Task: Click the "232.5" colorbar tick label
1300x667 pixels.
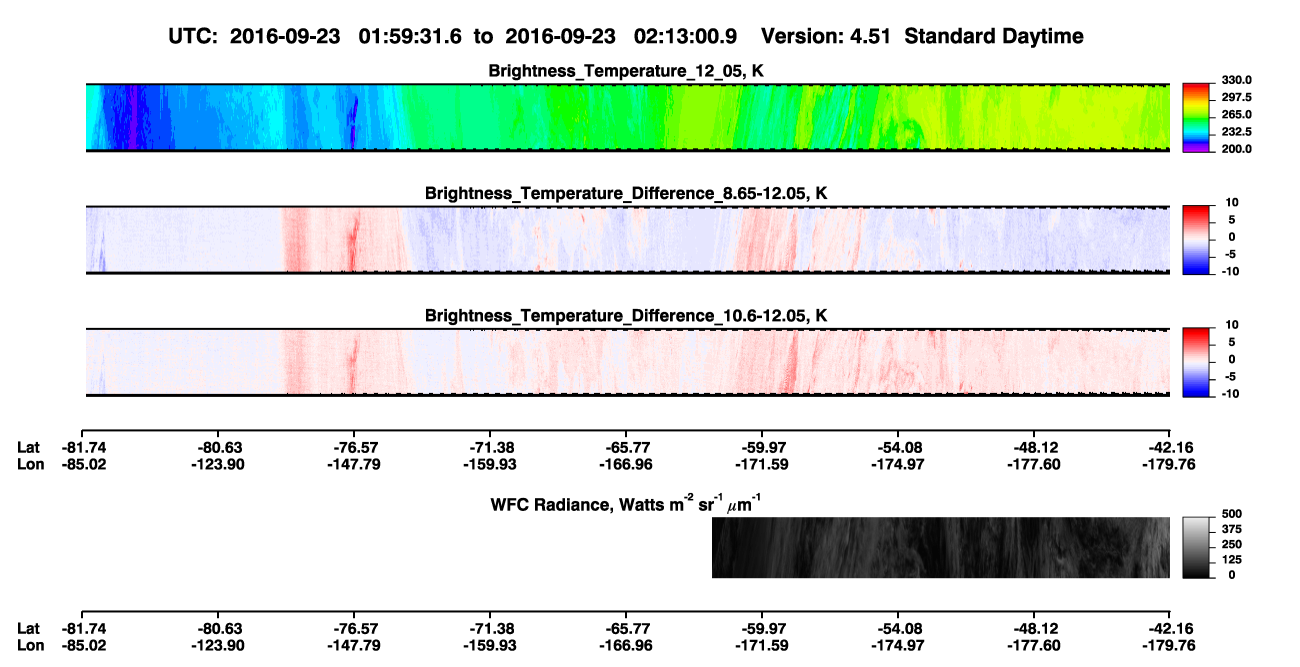Action: pos(1237,131)
